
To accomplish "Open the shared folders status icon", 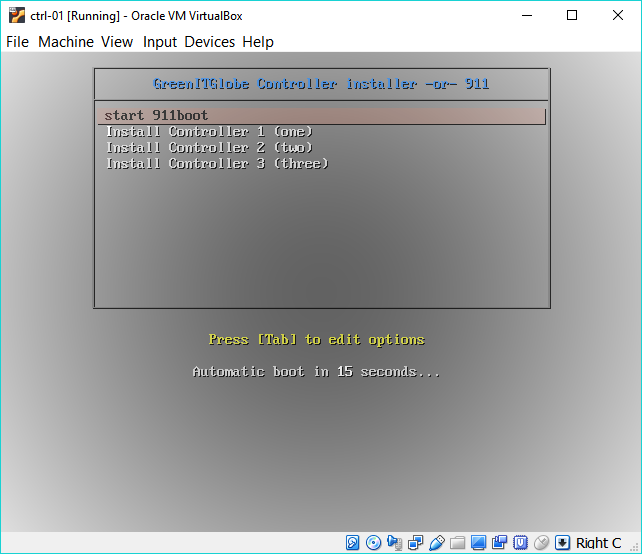I will [458, 543].
